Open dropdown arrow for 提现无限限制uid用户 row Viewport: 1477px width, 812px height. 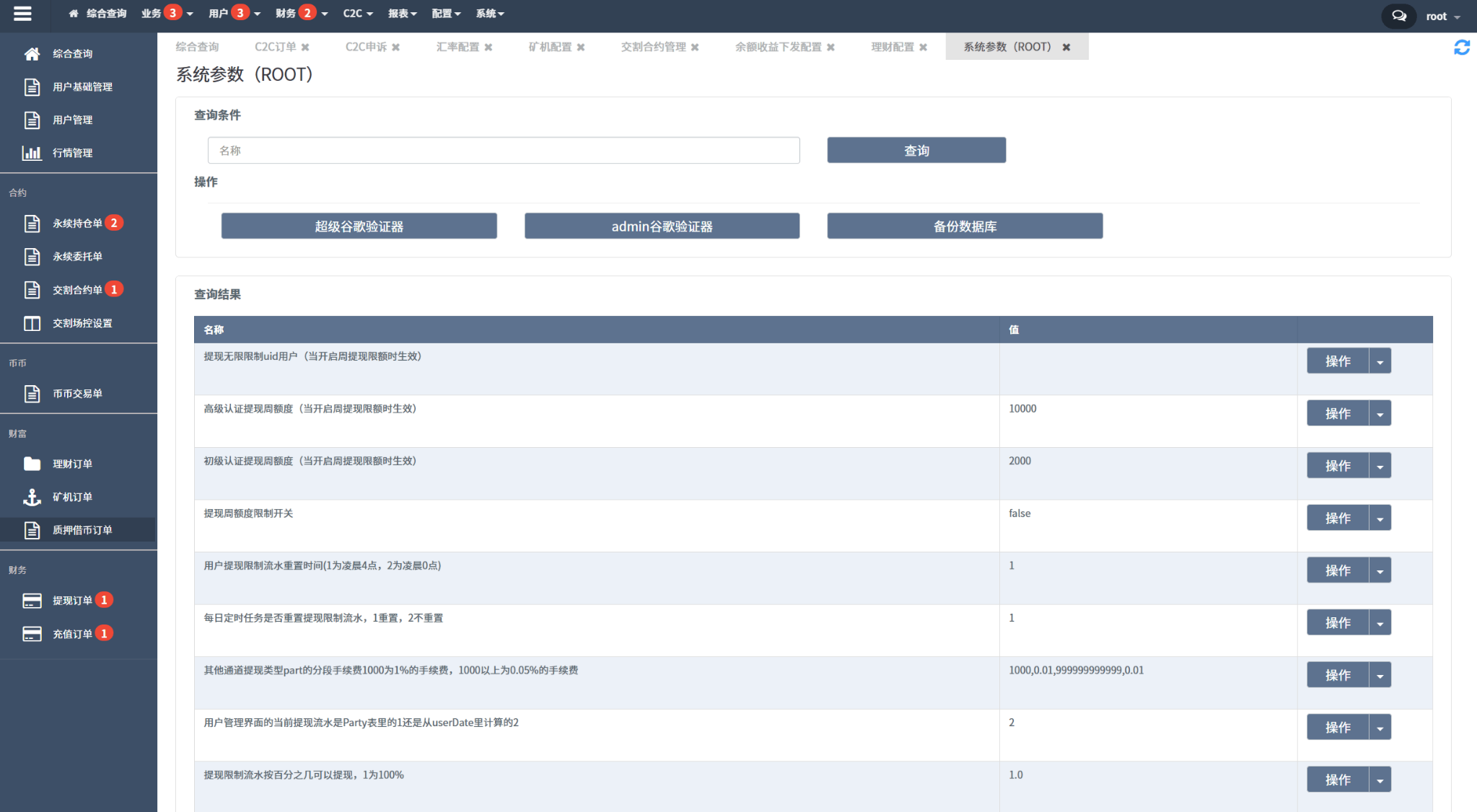pyautogui.click(x=1380, y=361)
